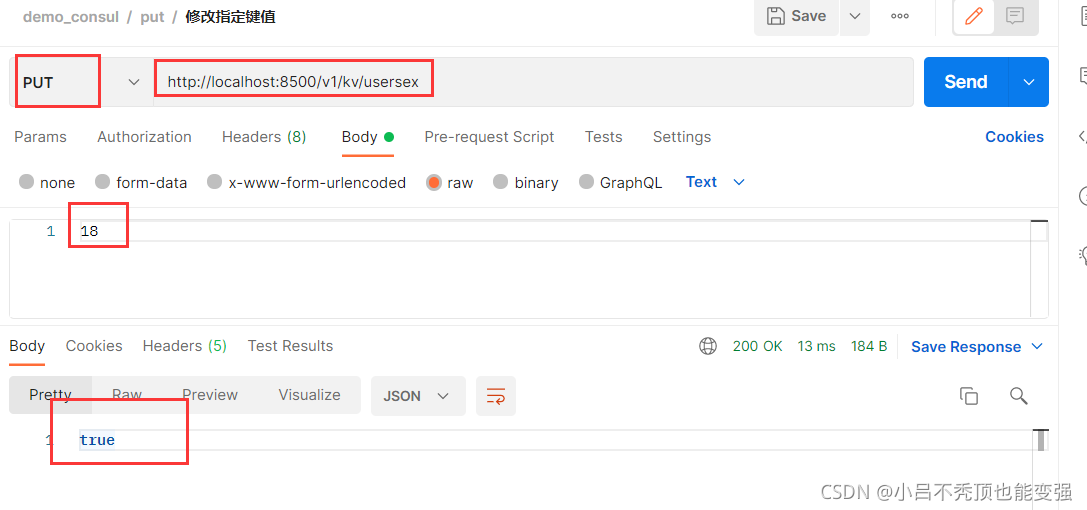Screen dimensions: 1087x510
Task: Select the request Body tab
Action: pos(367,137)
